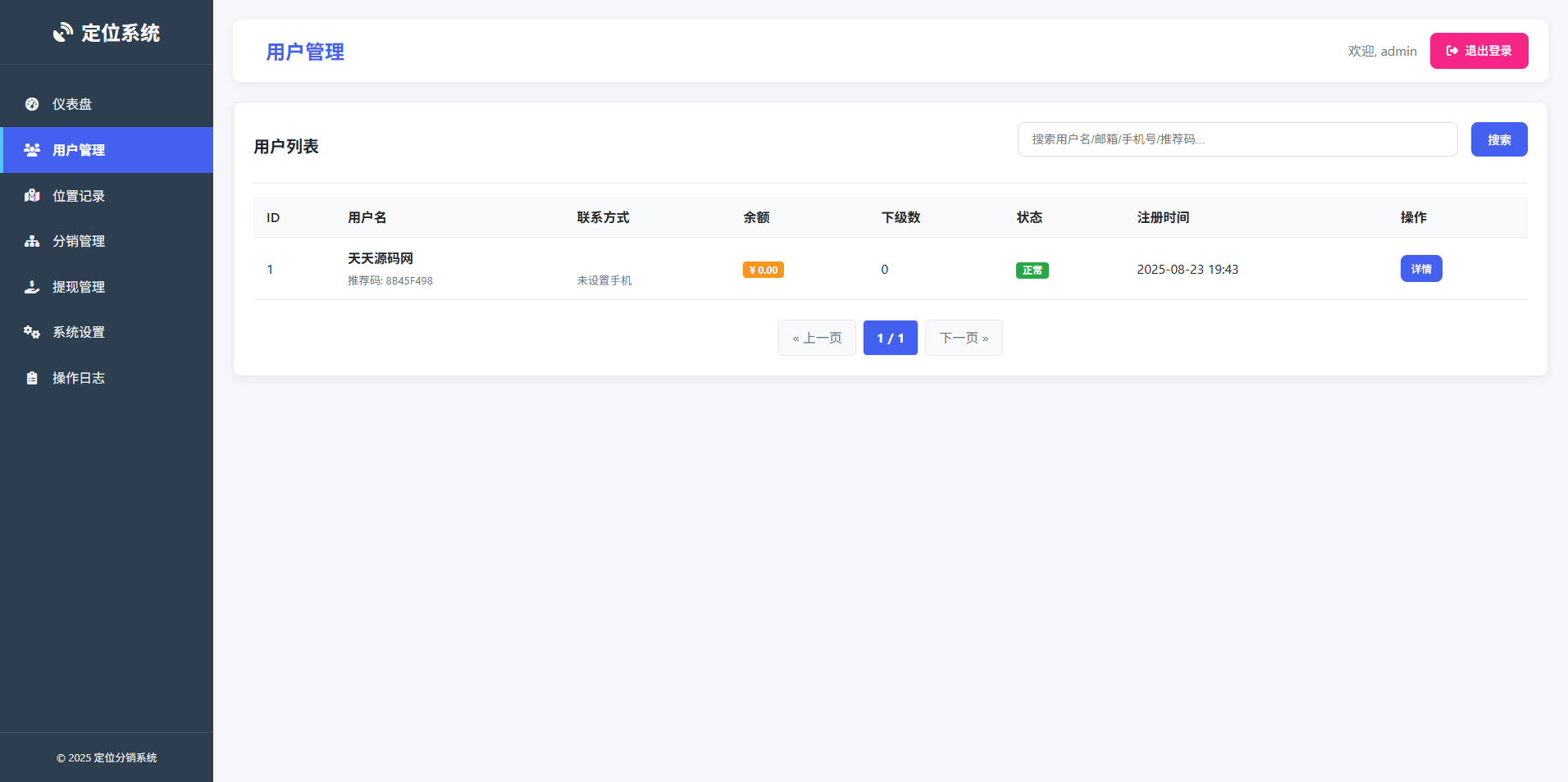Click the clipboard icon beside 操作日志
The image size is (1568, 782).
(32, 378)
